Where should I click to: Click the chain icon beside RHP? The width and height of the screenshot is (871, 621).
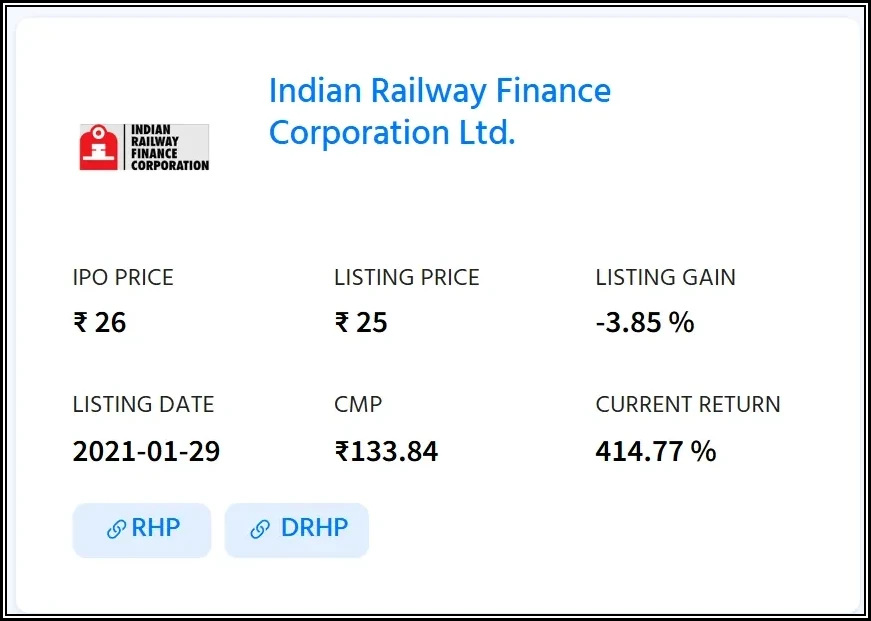coord(116,530)
